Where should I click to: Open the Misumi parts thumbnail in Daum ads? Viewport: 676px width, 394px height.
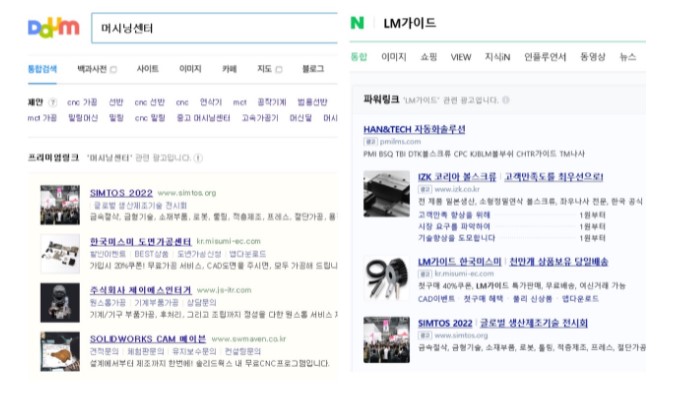[x=60, y=253]
